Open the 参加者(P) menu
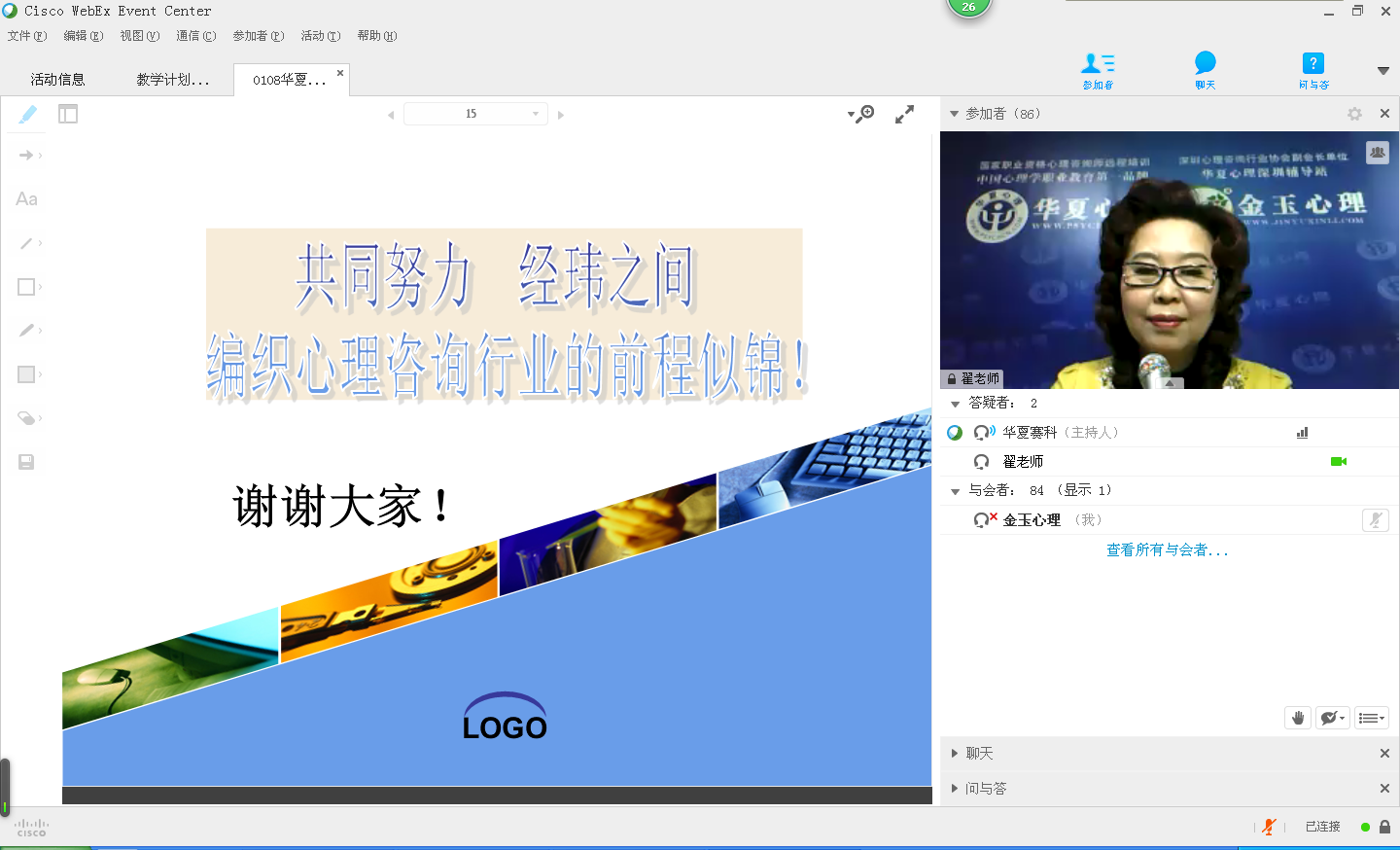The width and height of the screenshot is (1400, 850). [x=258, y=36]
